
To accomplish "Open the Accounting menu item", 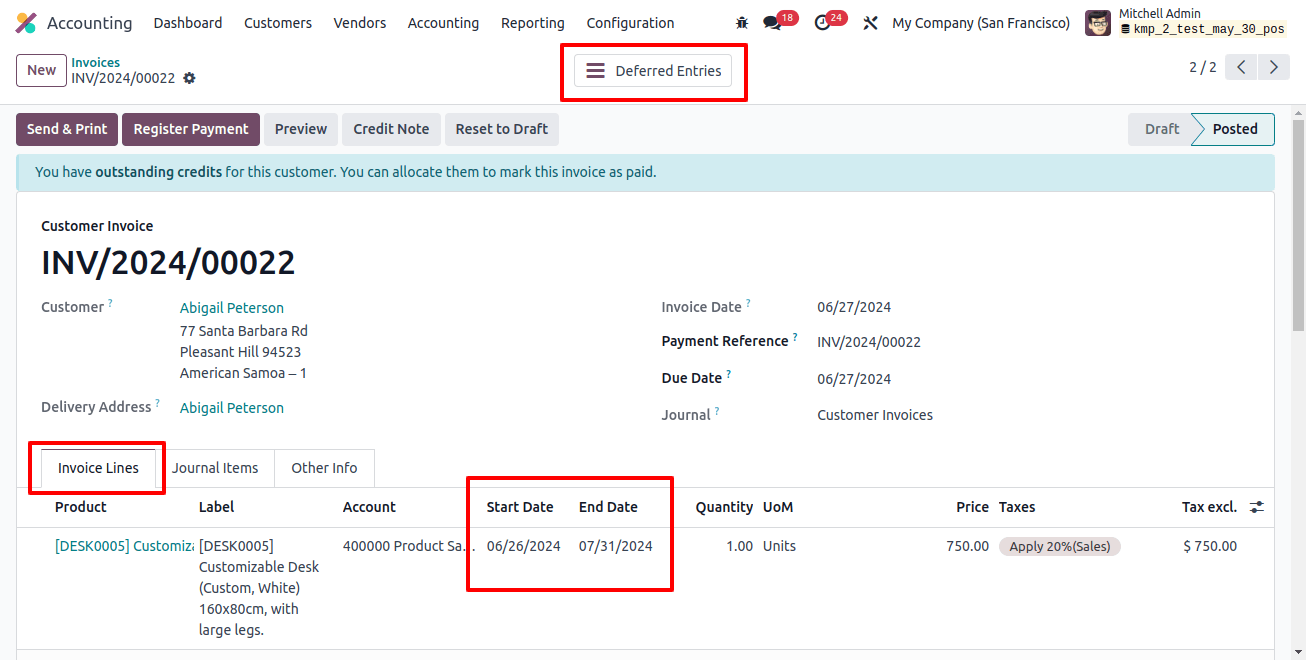I will [443, 23].
